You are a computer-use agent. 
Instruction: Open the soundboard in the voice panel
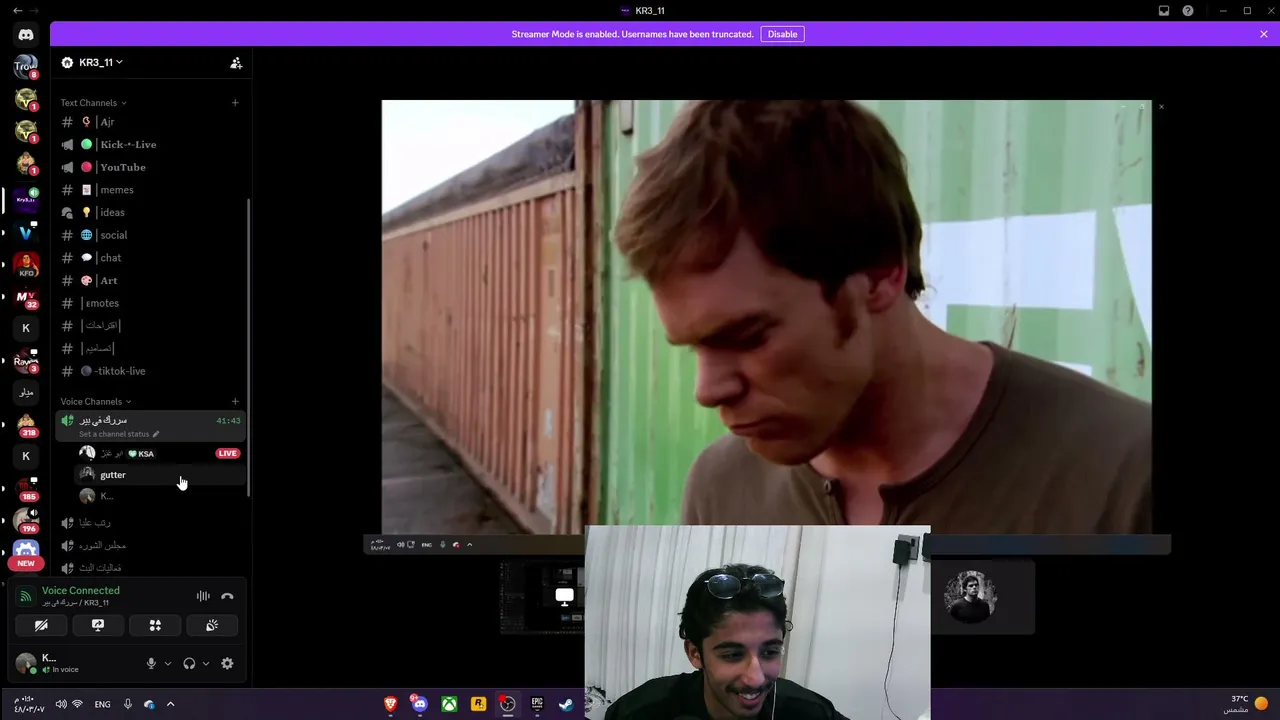[212, 625]
